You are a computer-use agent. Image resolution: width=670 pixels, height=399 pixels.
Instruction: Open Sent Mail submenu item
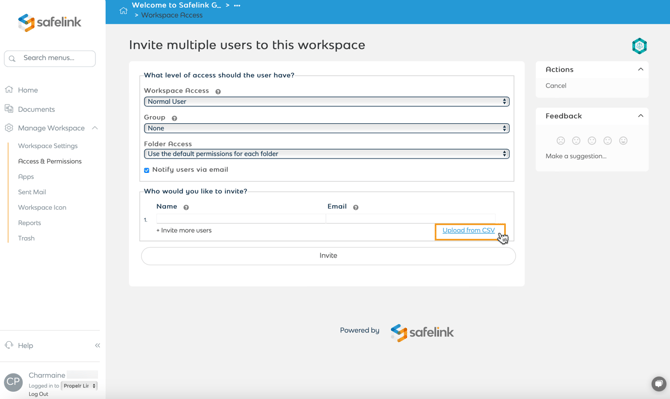tap(32, 192)
